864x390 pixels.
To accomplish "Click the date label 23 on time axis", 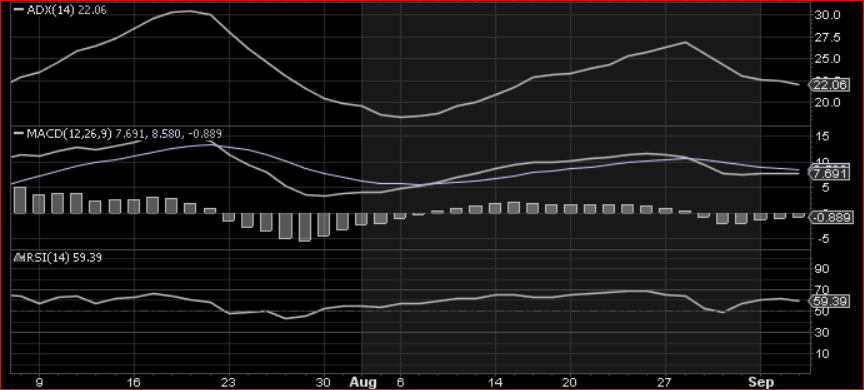I will (229, 382).
